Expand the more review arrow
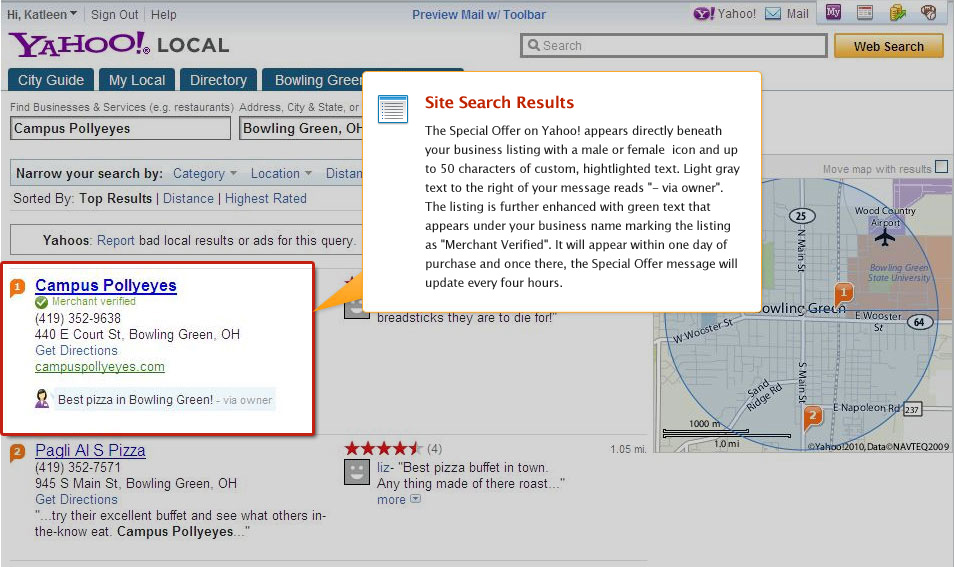Image resolution: width=954 pixels, height=567 pixels. click(416, 499)
